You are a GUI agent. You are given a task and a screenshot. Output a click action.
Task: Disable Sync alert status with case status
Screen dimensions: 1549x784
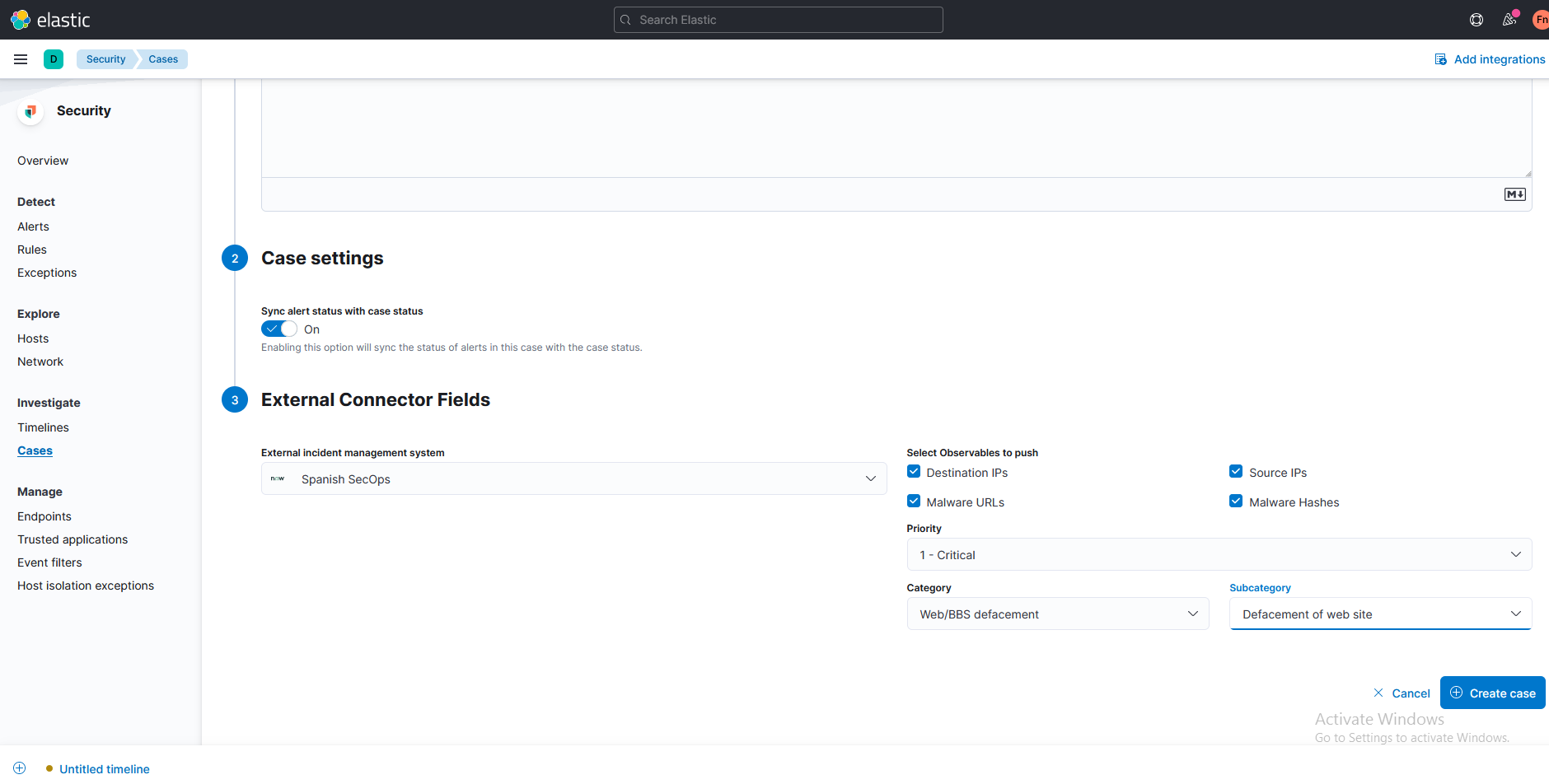(279, 328)
